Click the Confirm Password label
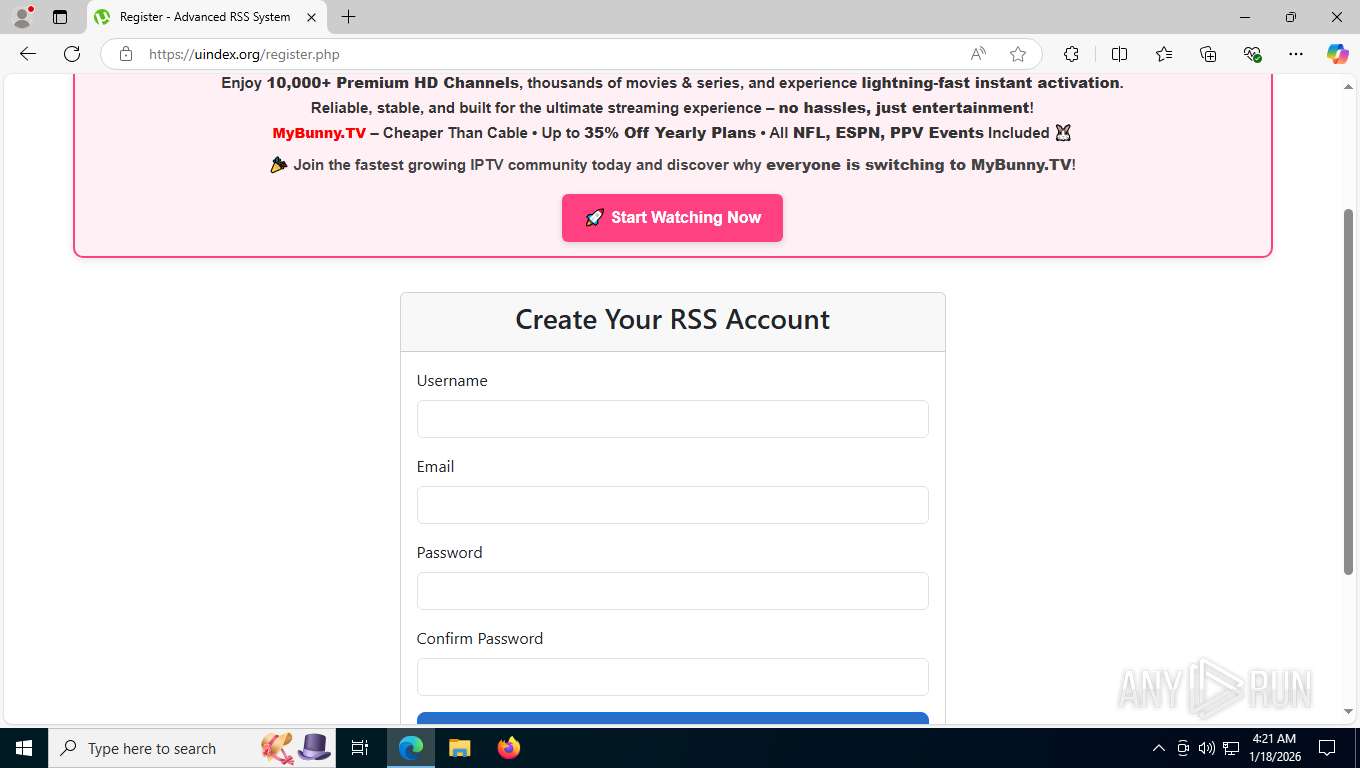Viewport: 1360px width, 768px height. pyautogui.click(x=480, y=639)
